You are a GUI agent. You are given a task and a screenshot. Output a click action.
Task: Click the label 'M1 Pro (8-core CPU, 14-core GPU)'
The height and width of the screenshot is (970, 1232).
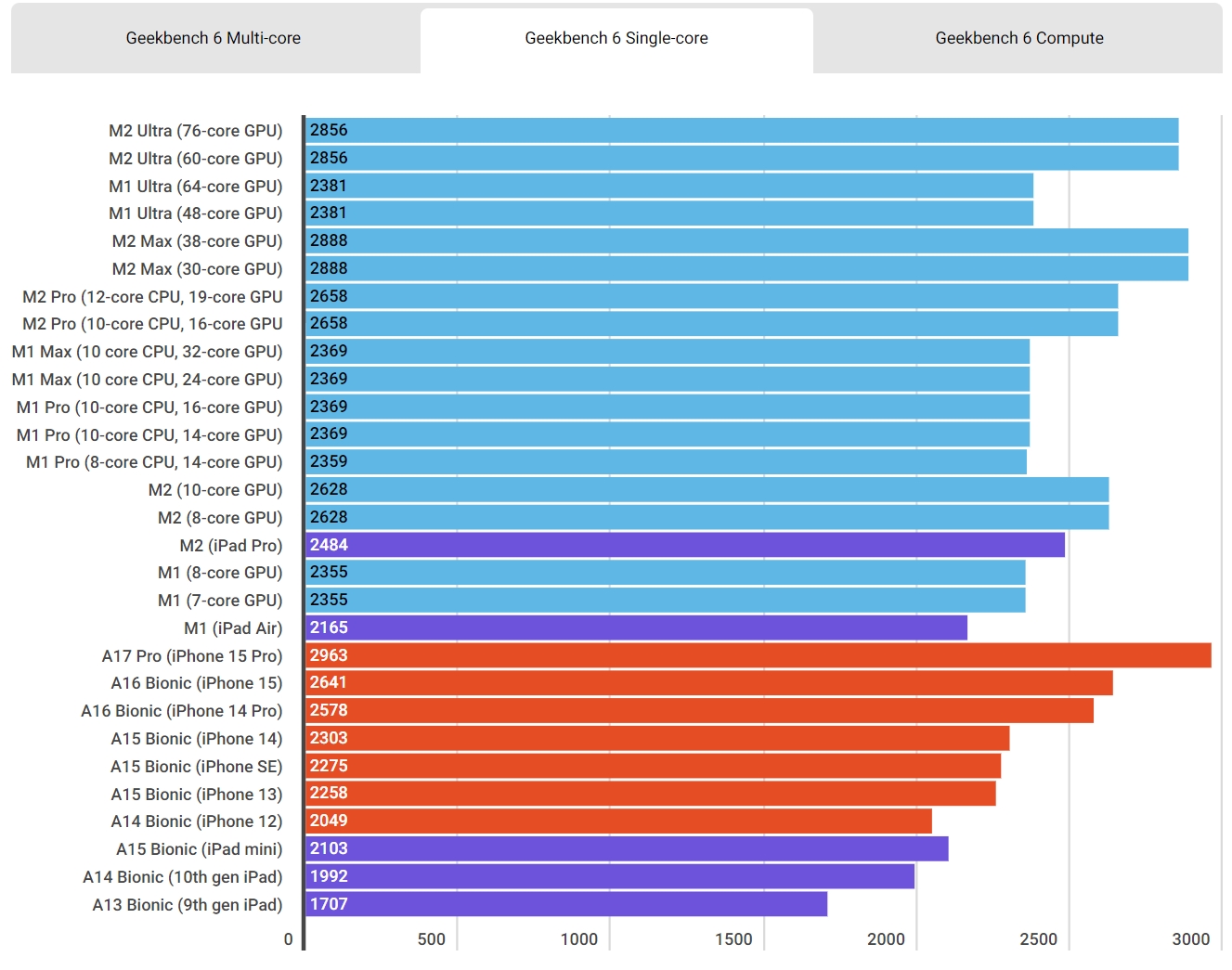coord(154,462)
